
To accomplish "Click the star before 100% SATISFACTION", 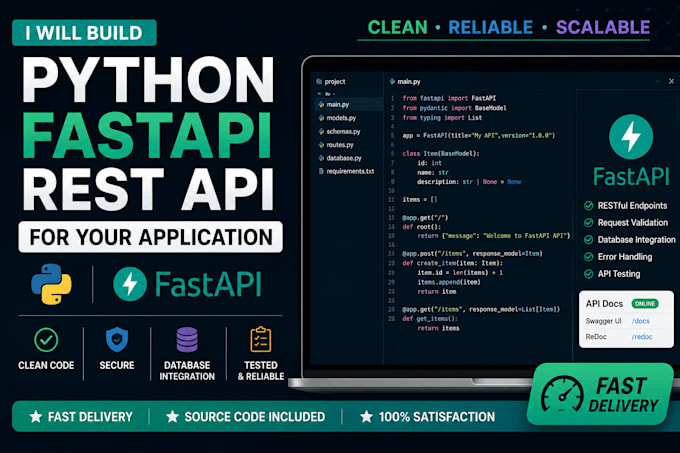I will 366,417.
